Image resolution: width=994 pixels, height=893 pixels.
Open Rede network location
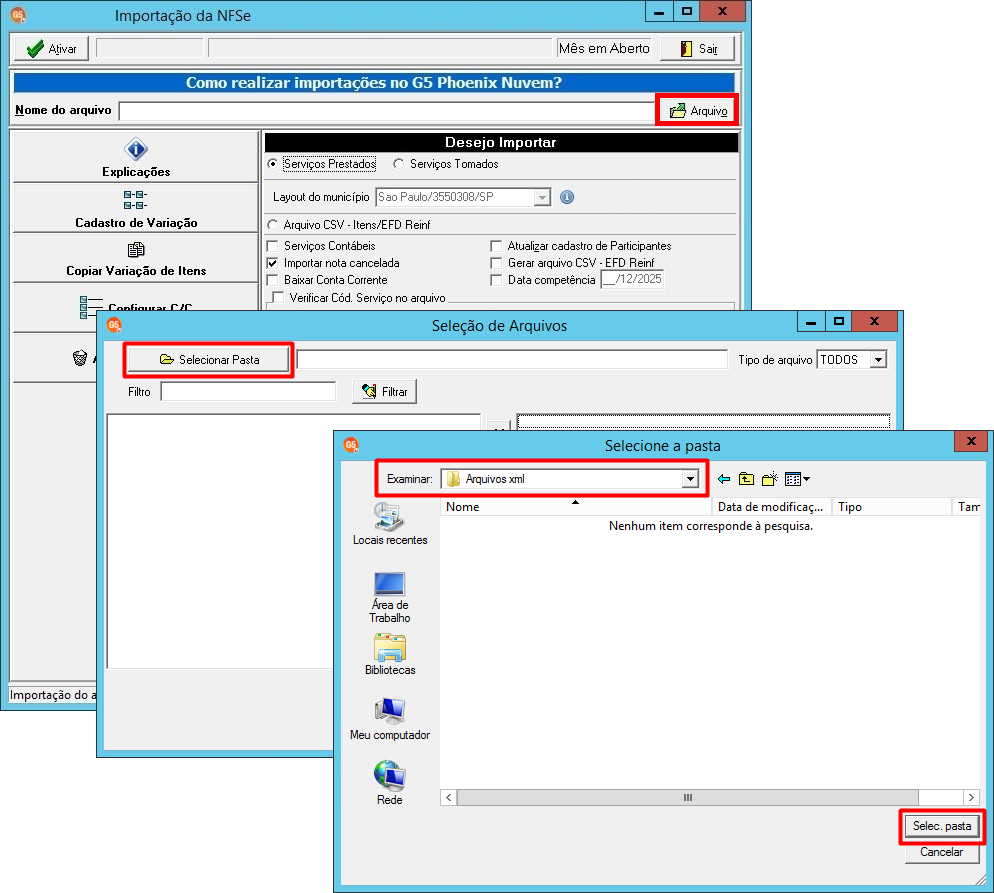coord(390,783)
